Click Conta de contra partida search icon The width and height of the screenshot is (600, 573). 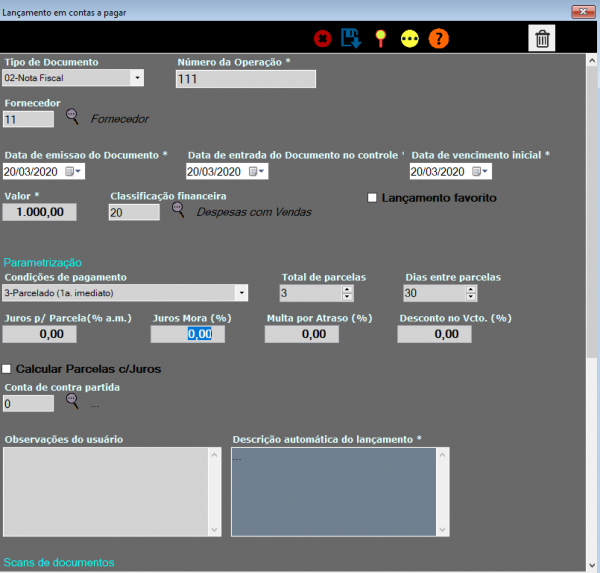(x=72, y=402)
